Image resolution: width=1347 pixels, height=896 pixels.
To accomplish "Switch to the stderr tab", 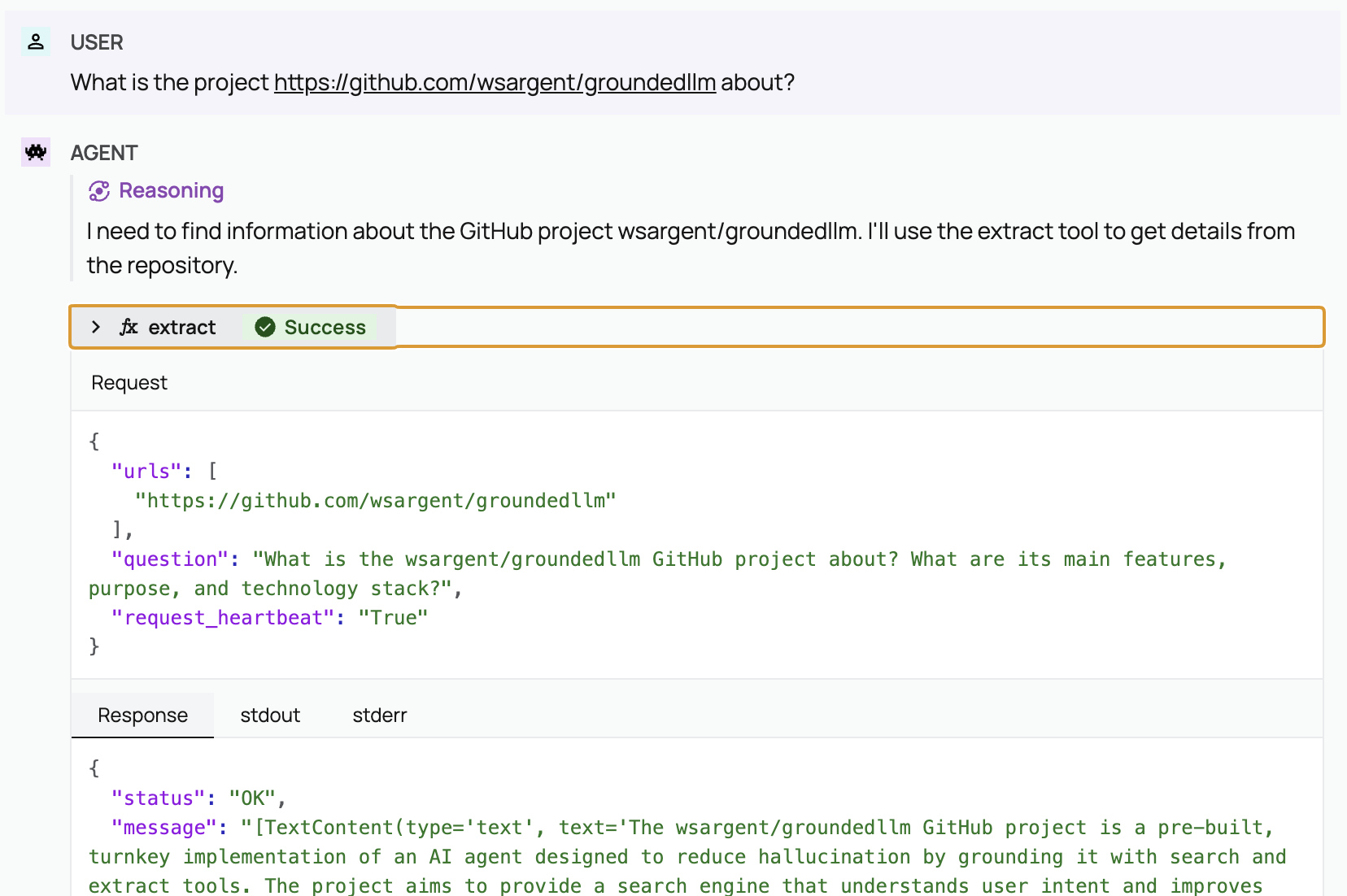I will point(380,715).
